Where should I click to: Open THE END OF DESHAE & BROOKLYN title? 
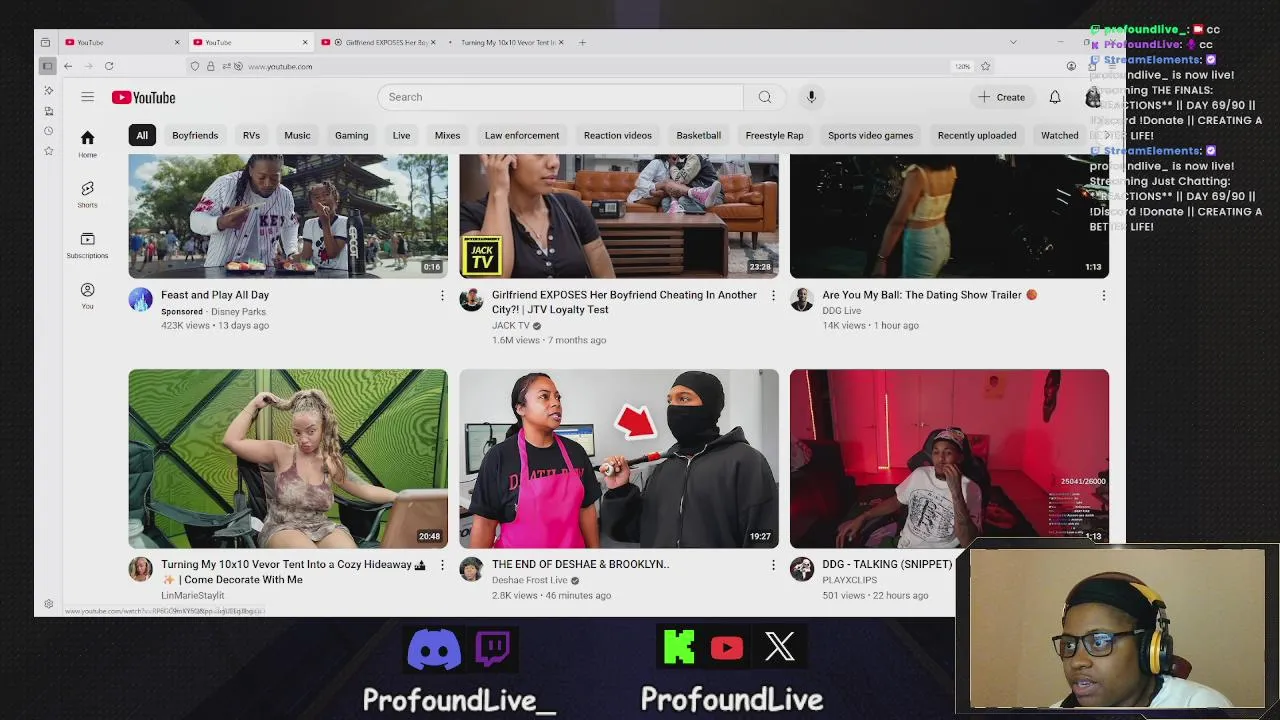click(580, 564)
